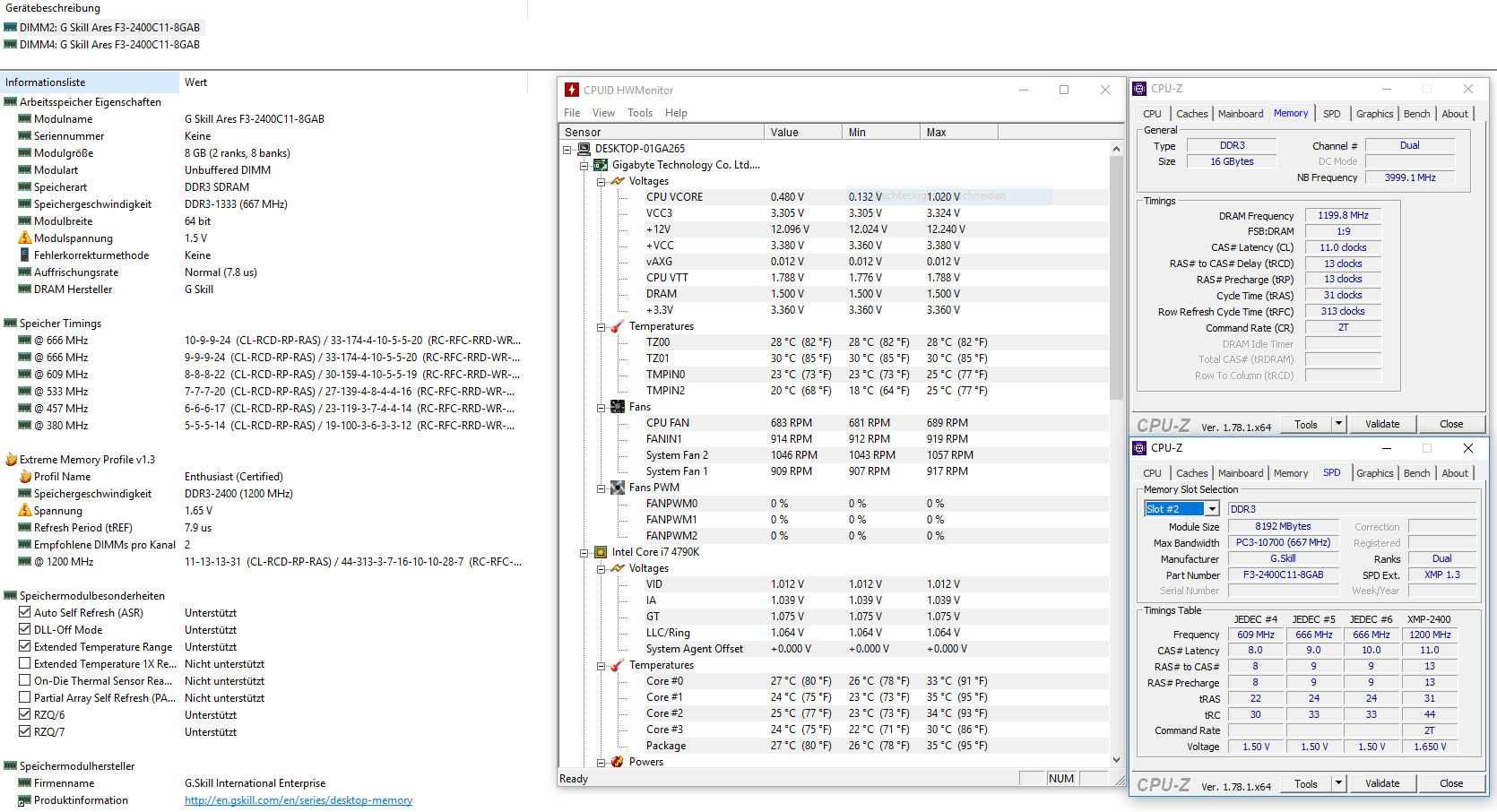The height and width of the screenshot is (812, 1497).
Task: Click the DESKTOP-01GA265 computer icon
Action: (x=584, y=149)
